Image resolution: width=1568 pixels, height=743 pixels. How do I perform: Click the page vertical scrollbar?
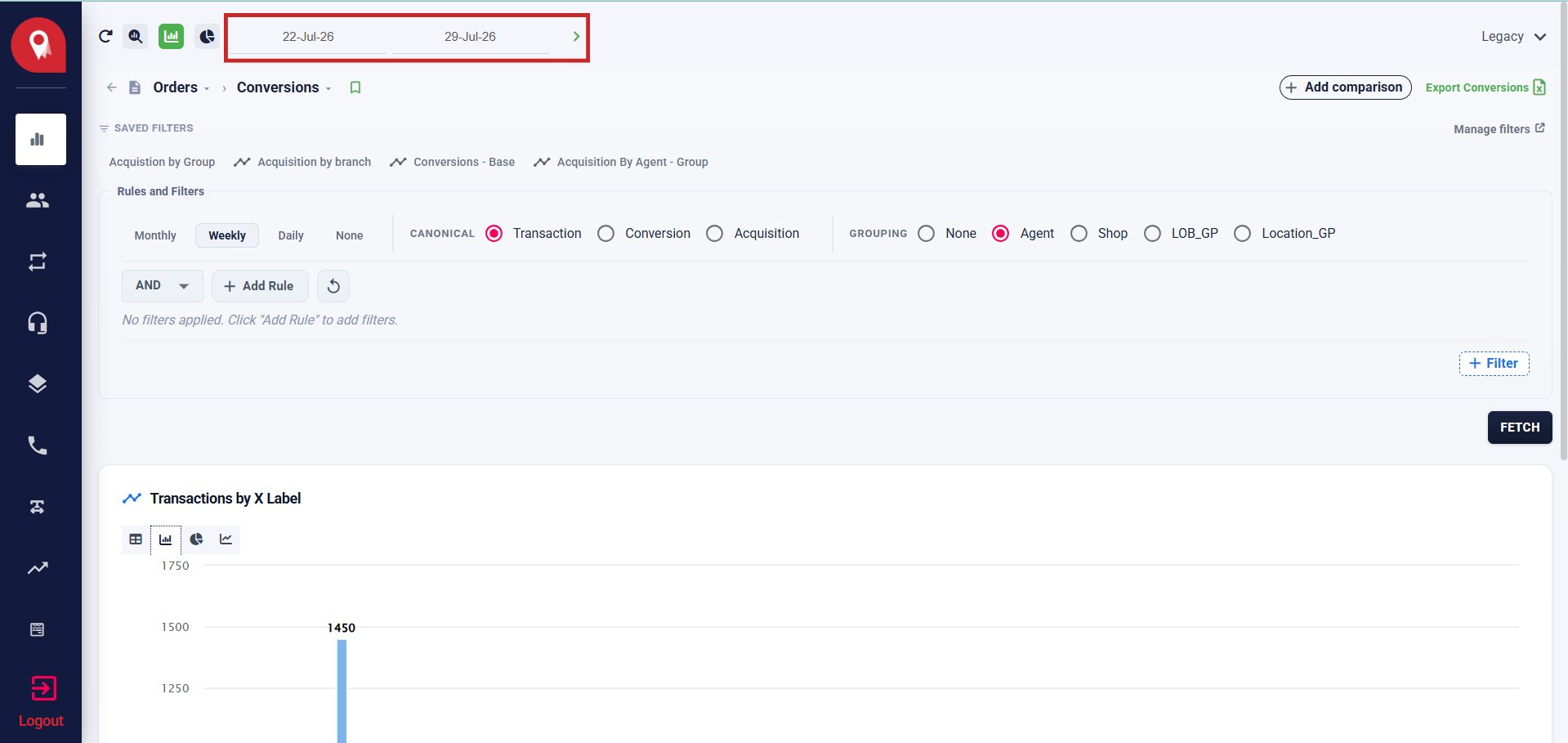coord(1564,232)
